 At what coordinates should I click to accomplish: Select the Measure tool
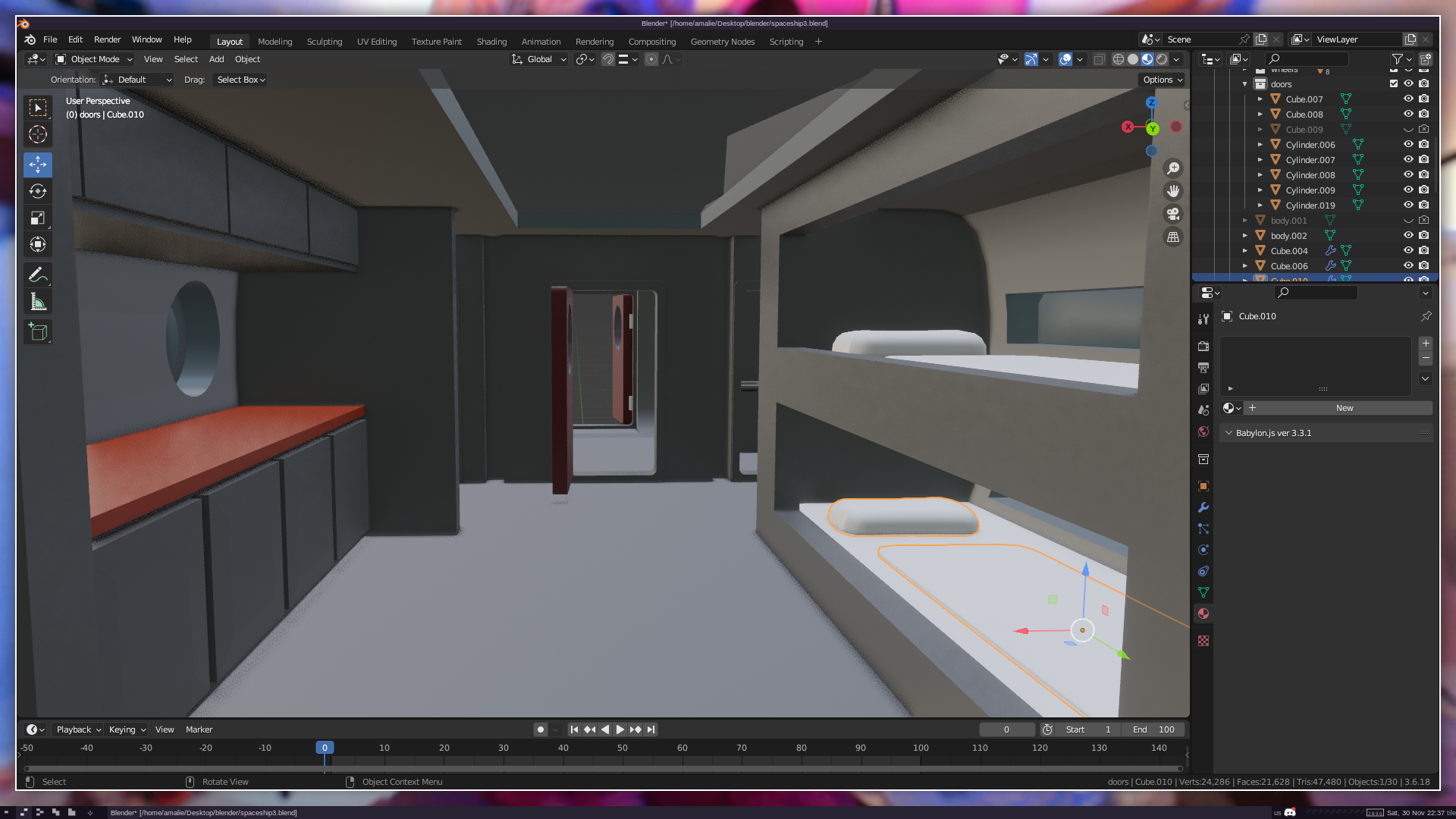tap(38, 302)
